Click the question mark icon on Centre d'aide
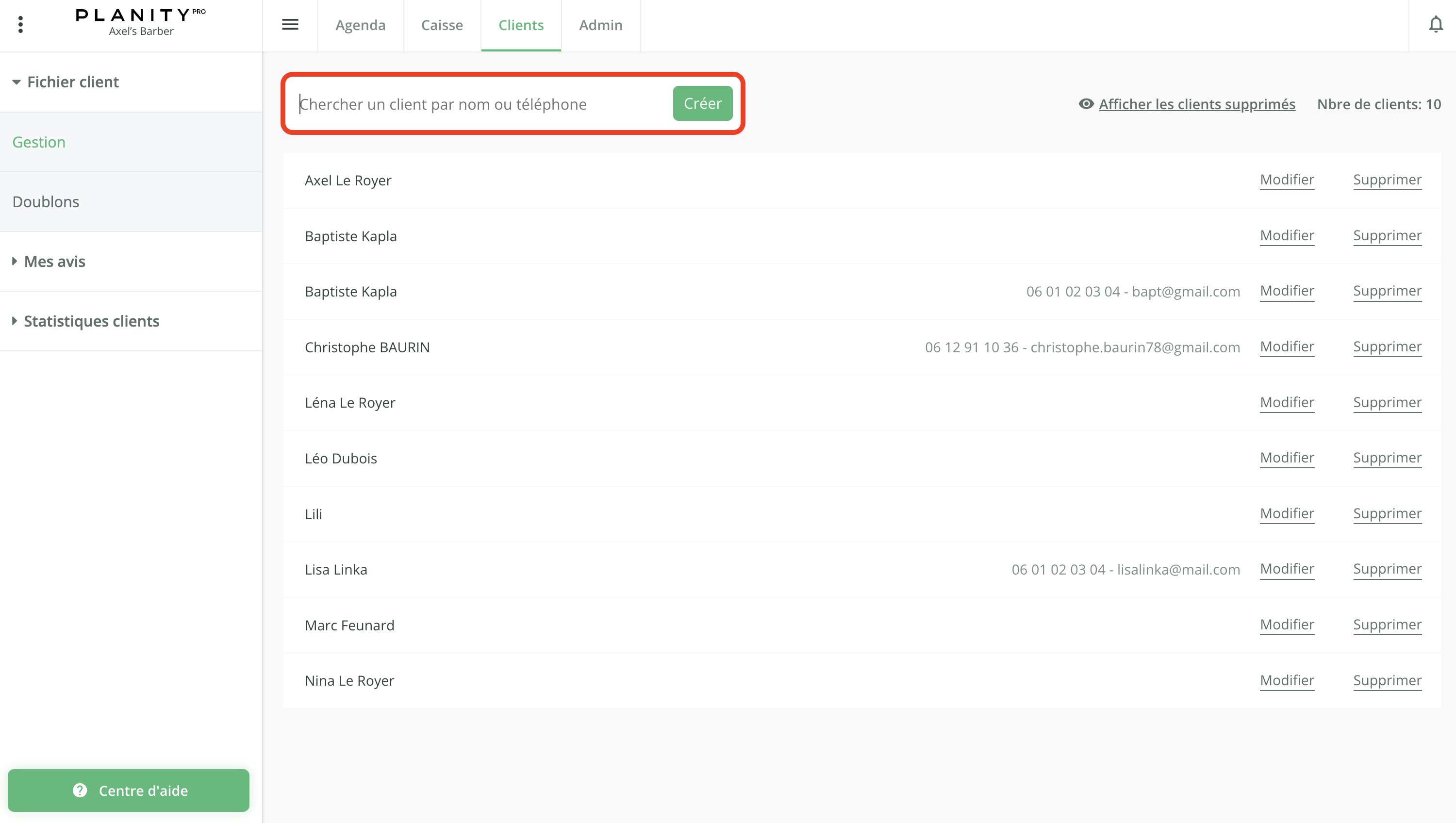 coord(80,791)
